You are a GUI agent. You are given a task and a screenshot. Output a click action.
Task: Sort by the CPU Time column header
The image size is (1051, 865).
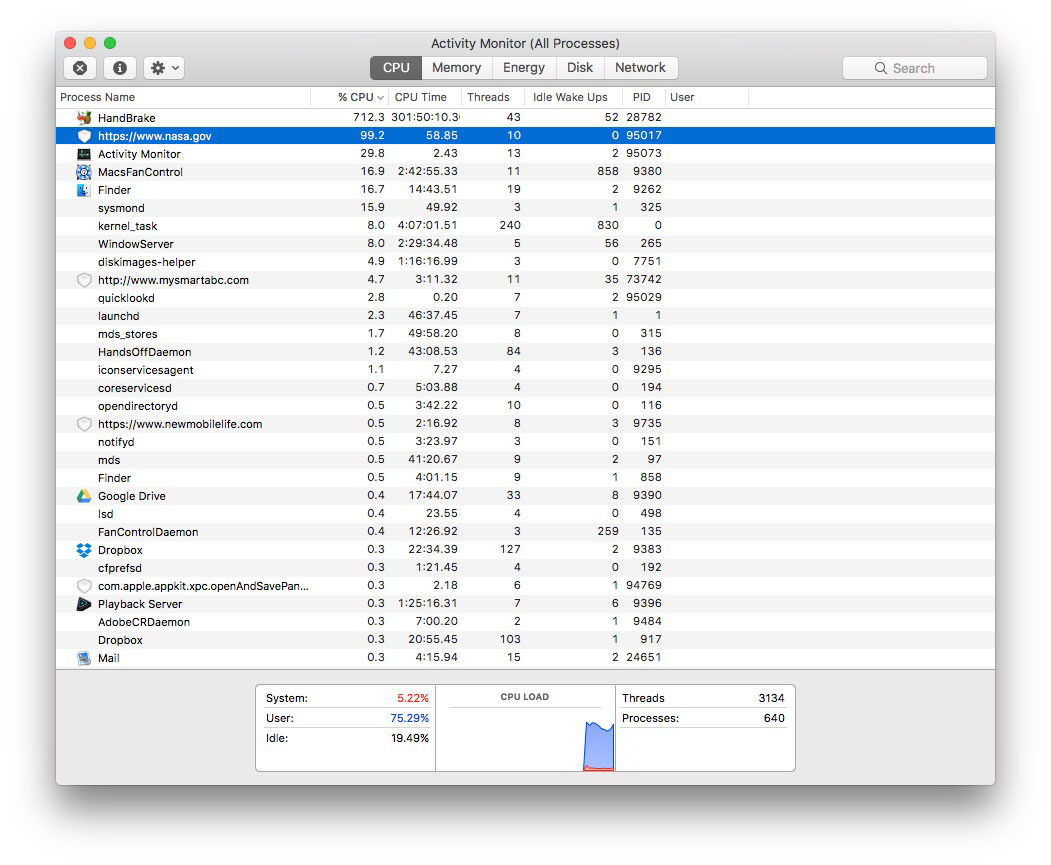[426, 97]
